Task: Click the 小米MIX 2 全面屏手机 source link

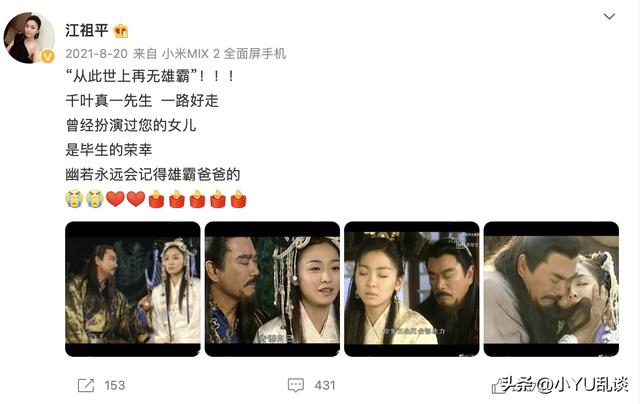Action: 224,53
